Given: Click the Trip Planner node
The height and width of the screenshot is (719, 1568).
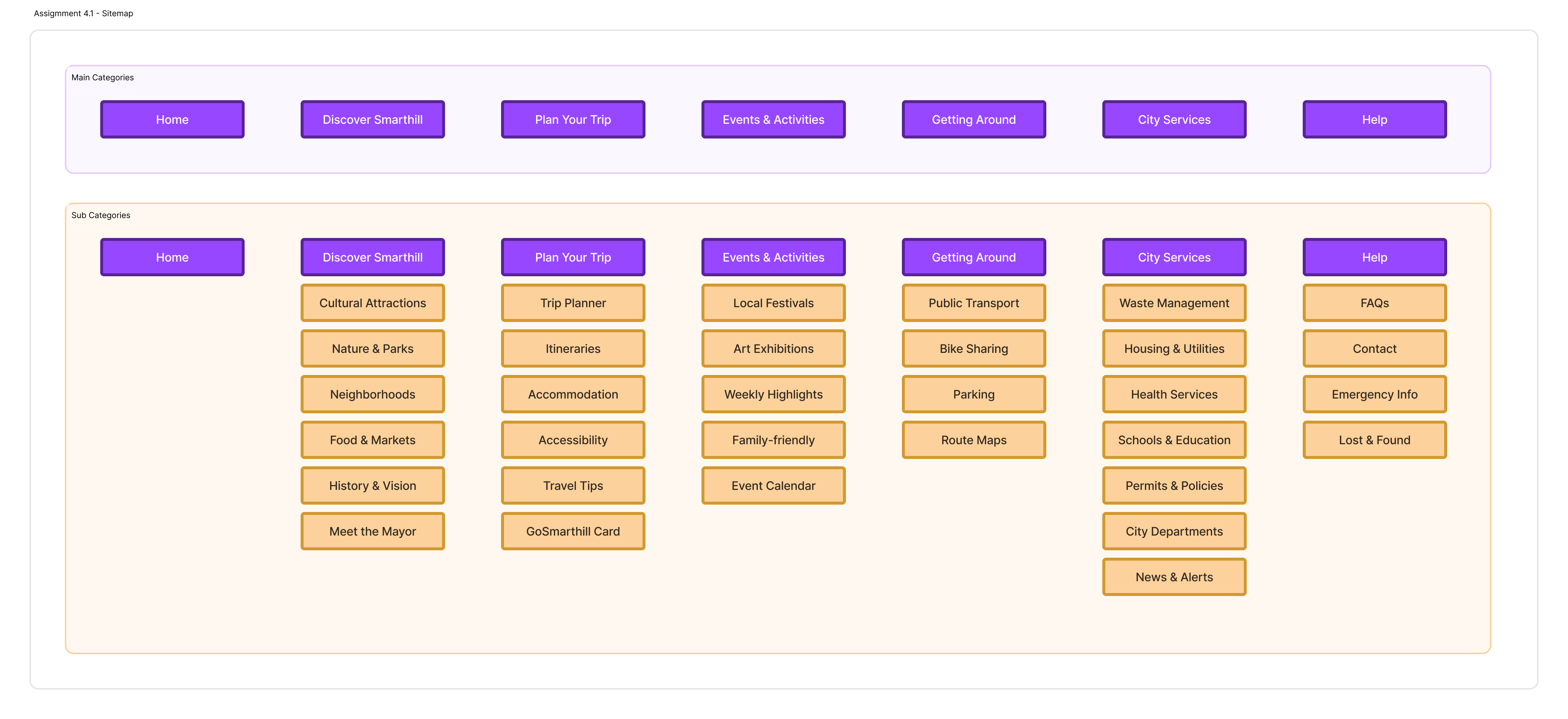Looking at the screenshot, I should point(573,302).
